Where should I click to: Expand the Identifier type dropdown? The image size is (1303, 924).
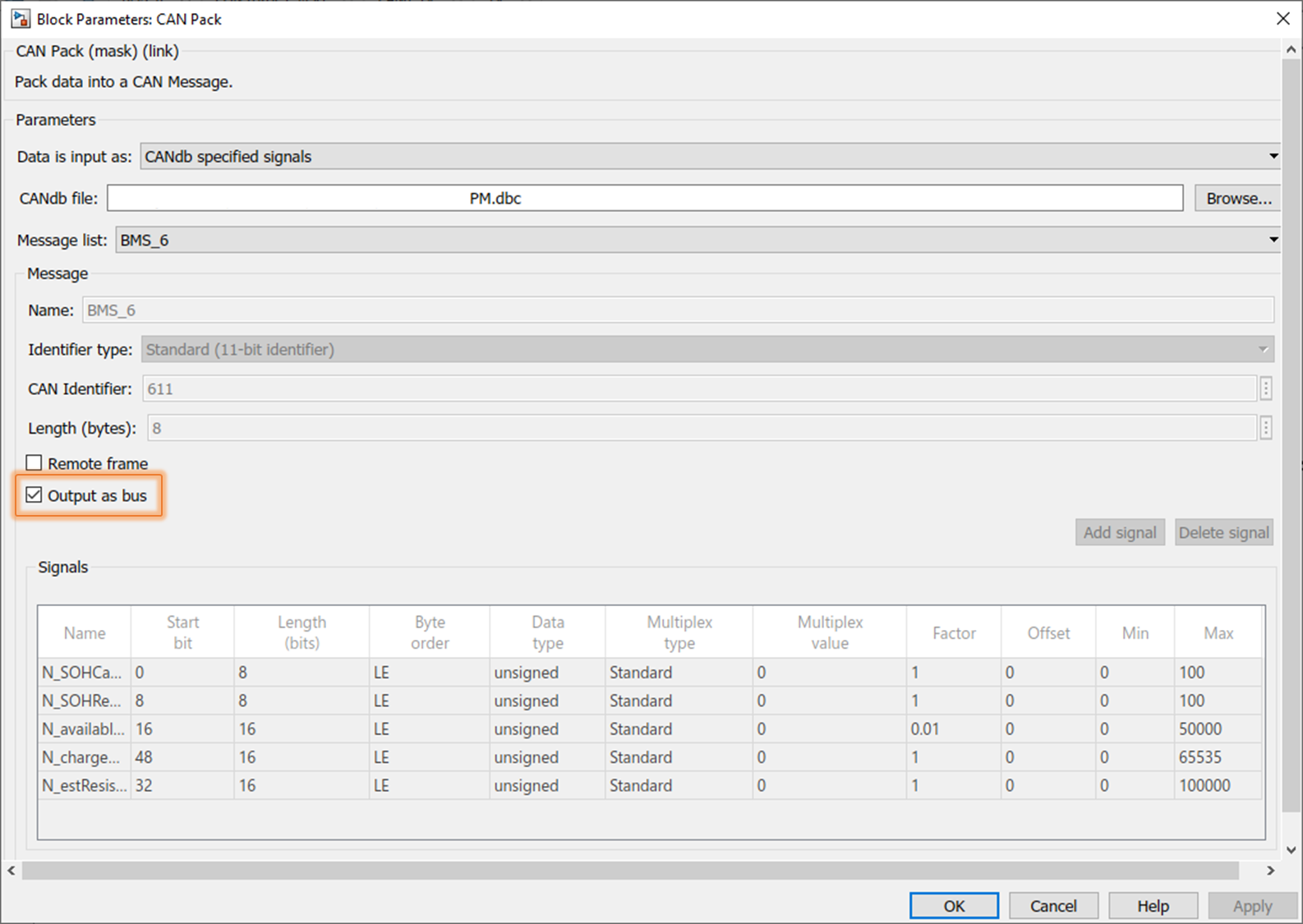[707, 349]
